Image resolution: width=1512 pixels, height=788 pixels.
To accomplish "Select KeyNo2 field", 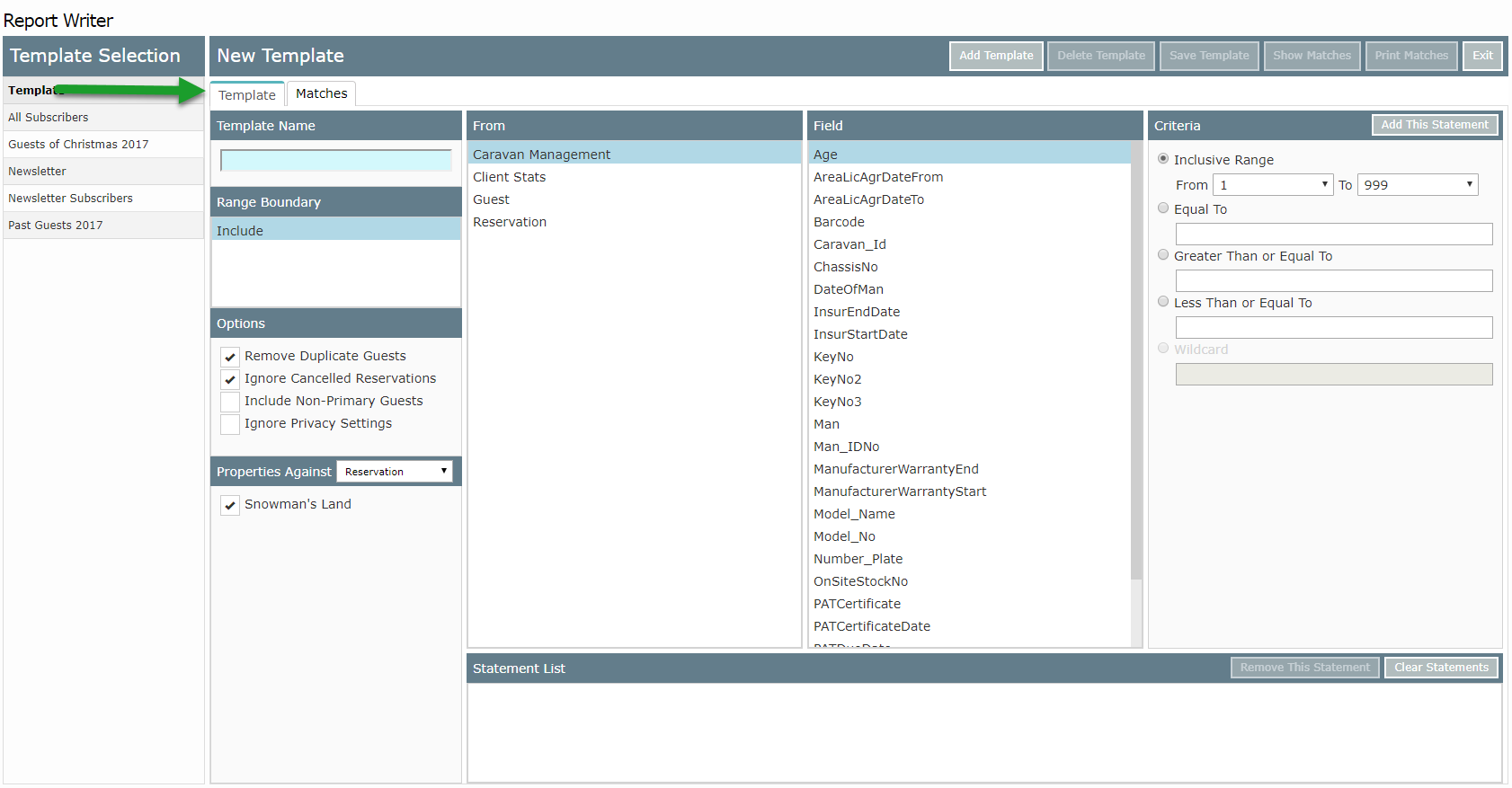I will (x=969, y=379).
